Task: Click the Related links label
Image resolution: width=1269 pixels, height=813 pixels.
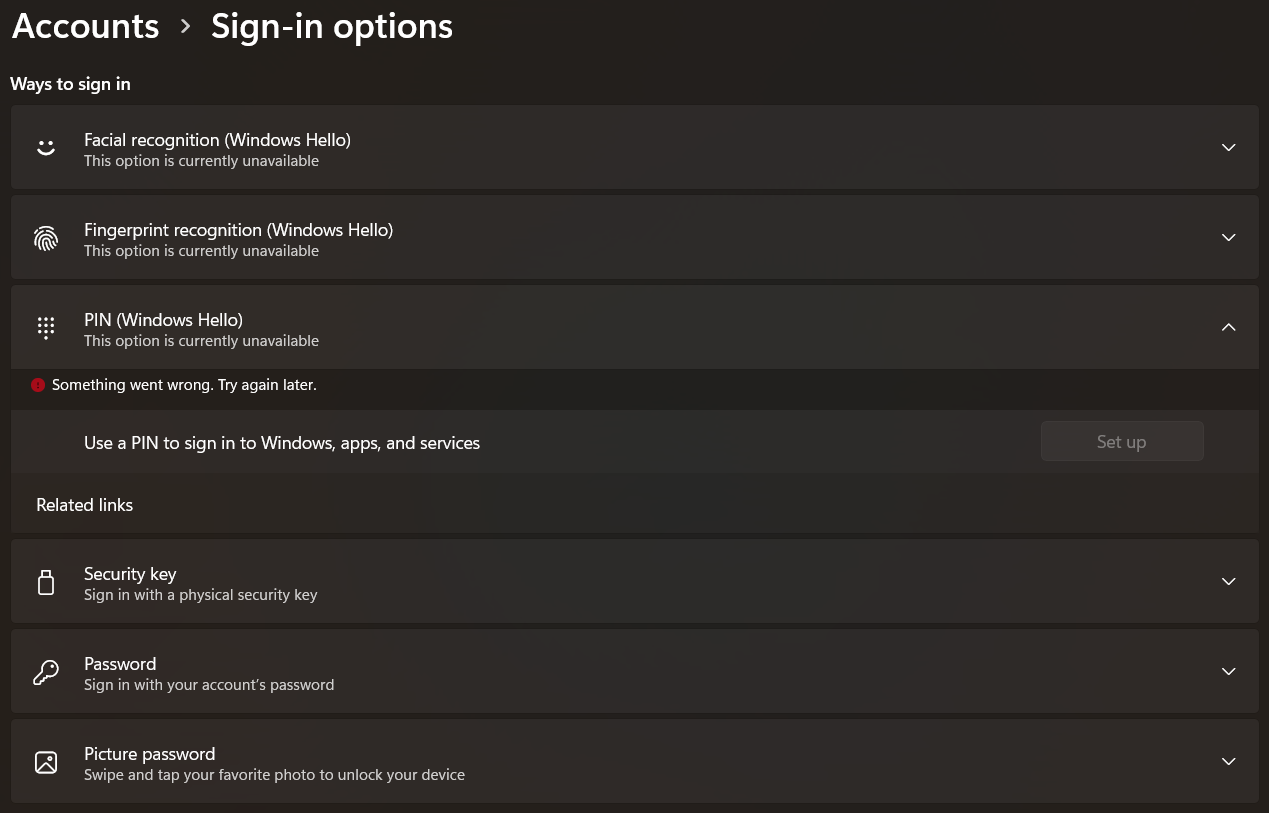Action: tap(84, 505)
